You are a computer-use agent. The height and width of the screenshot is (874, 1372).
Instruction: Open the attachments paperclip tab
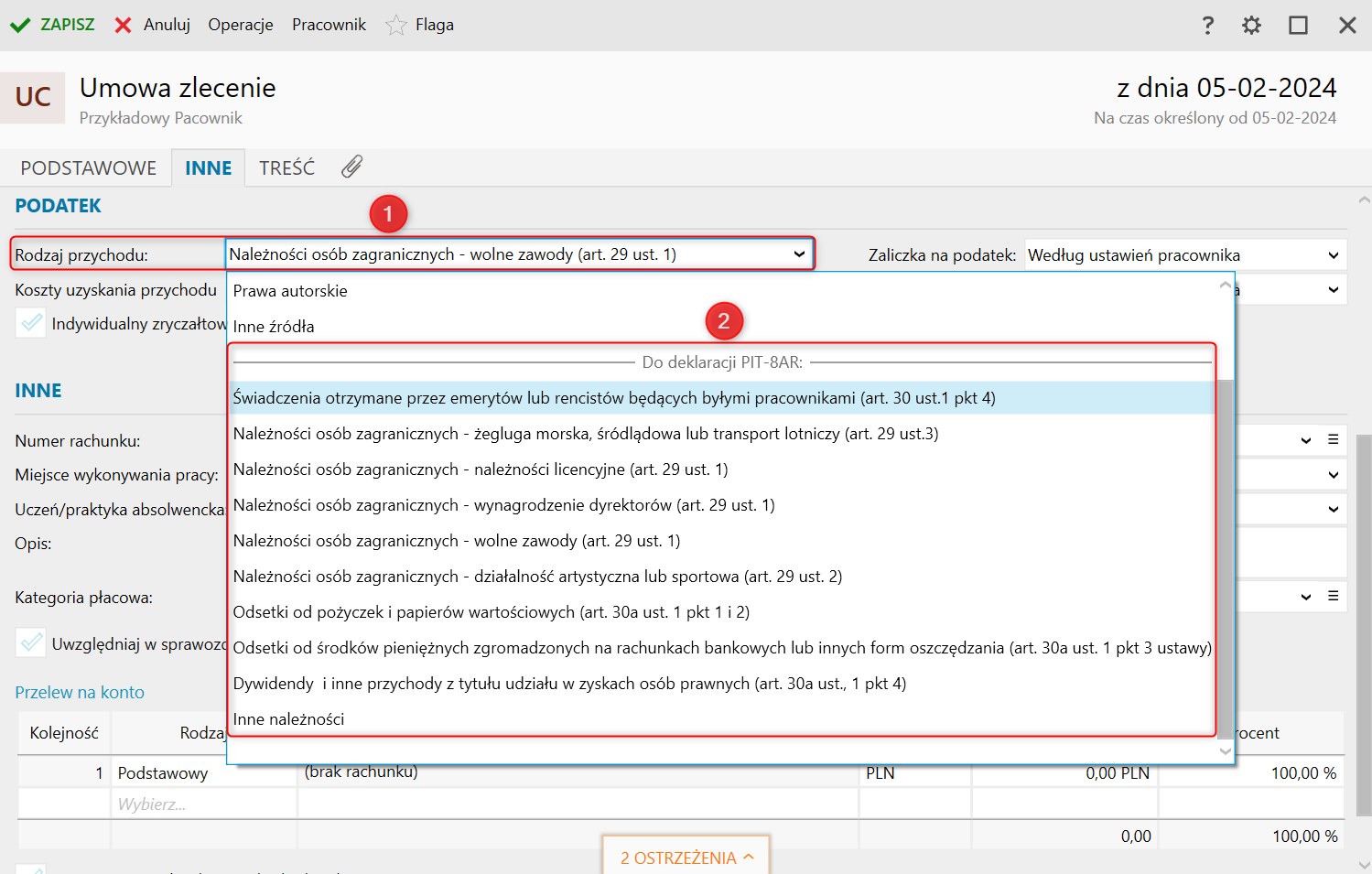352,167
